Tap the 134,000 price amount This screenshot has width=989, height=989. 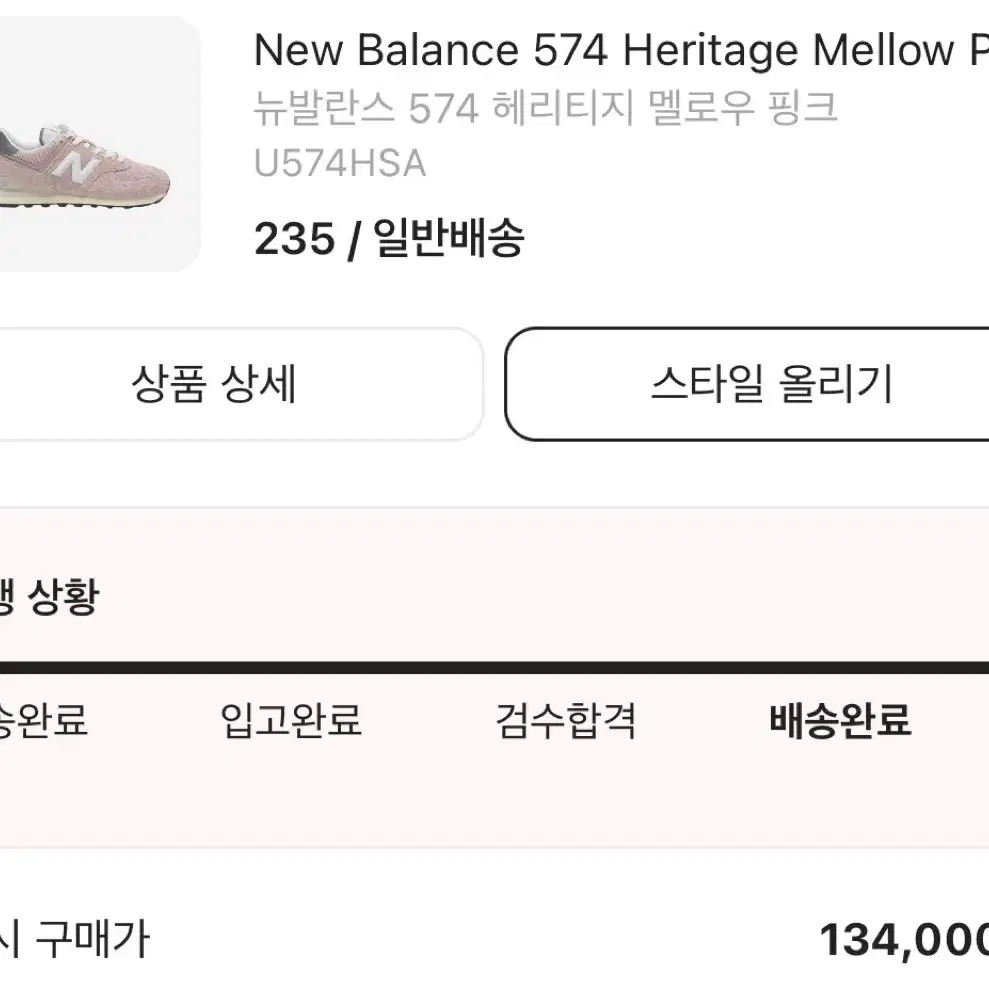coord(903,940)
